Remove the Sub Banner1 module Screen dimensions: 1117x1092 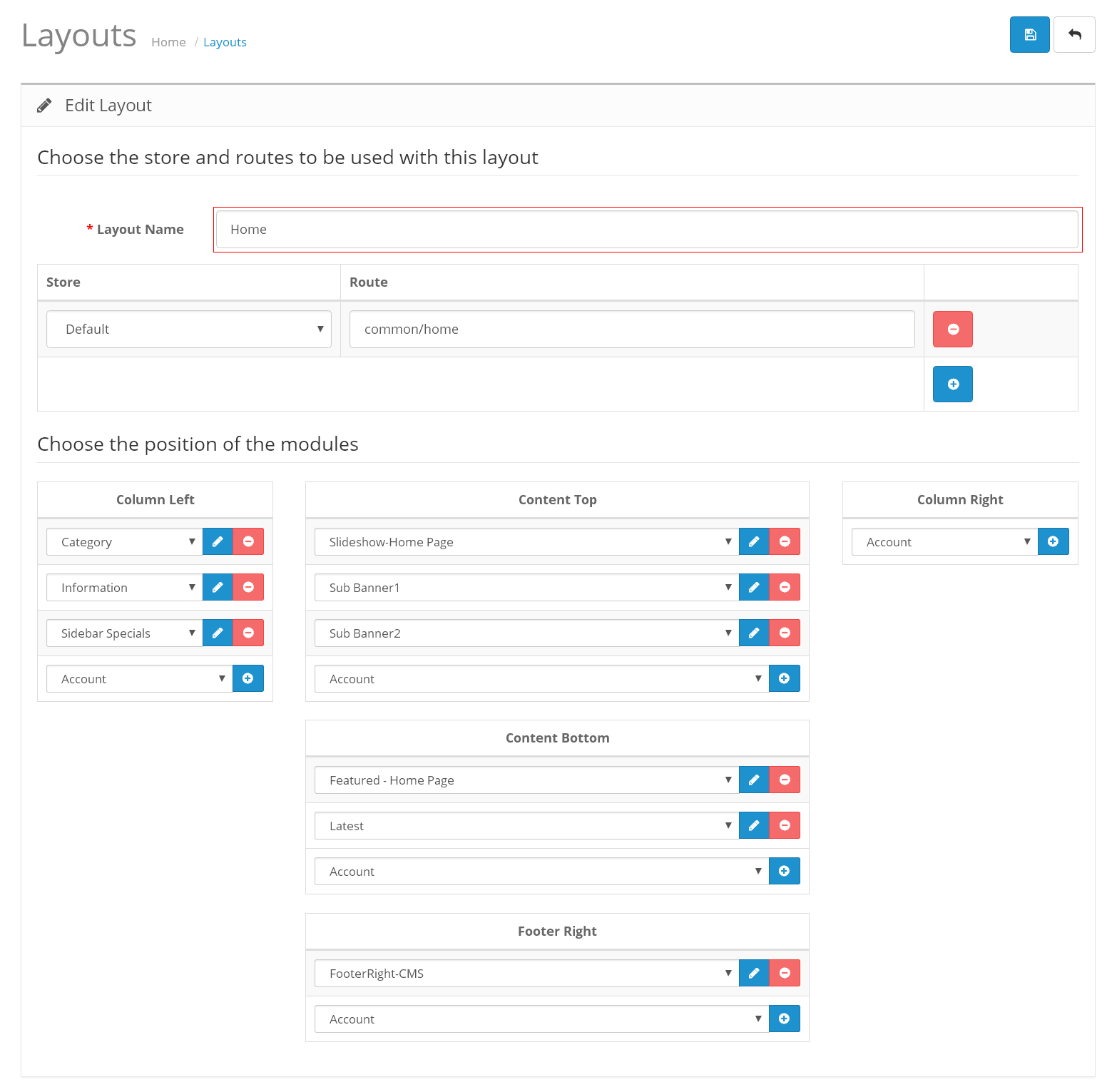[785, 588]
